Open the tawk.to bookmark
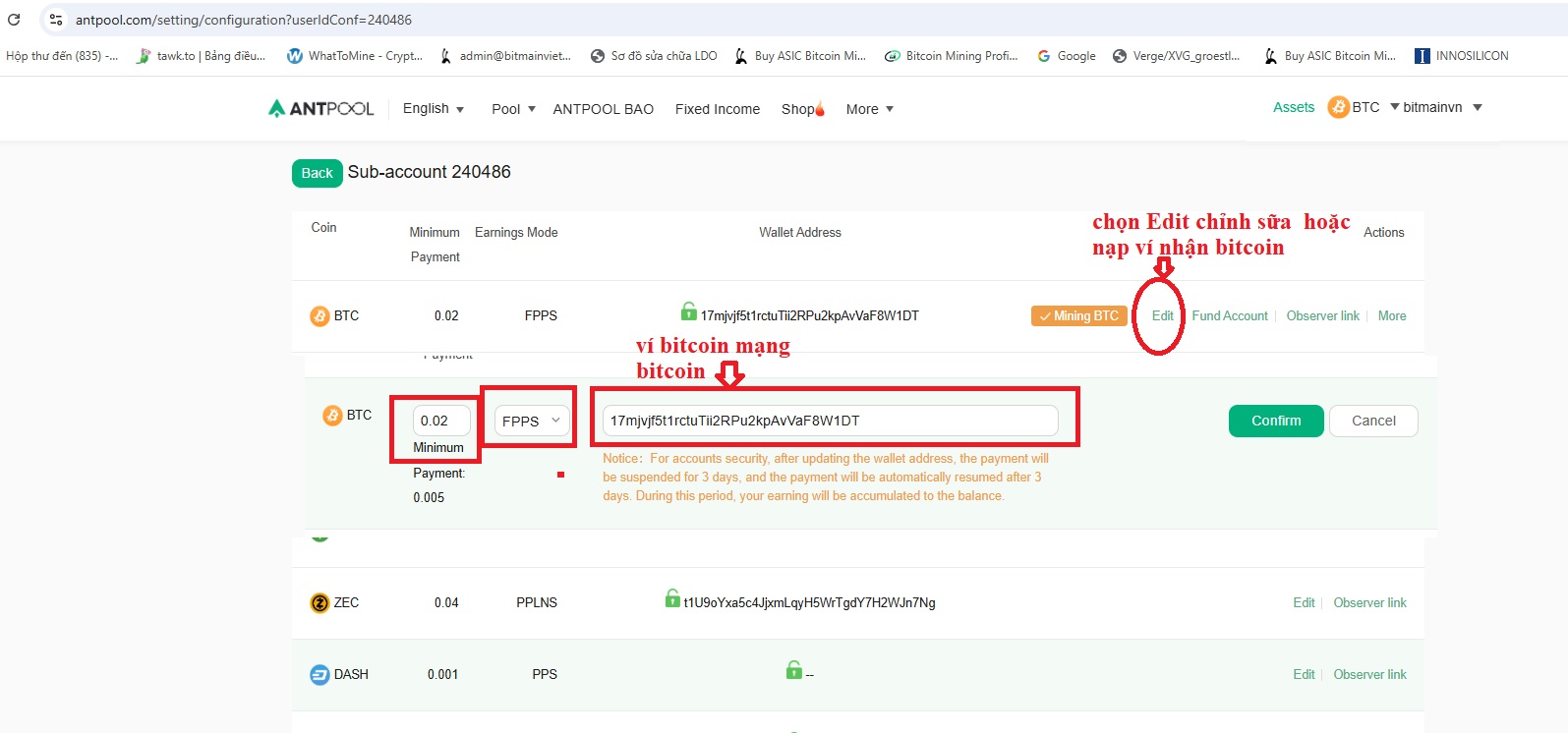The height and width of the screenshot is (733, 1568). point(202,56)
